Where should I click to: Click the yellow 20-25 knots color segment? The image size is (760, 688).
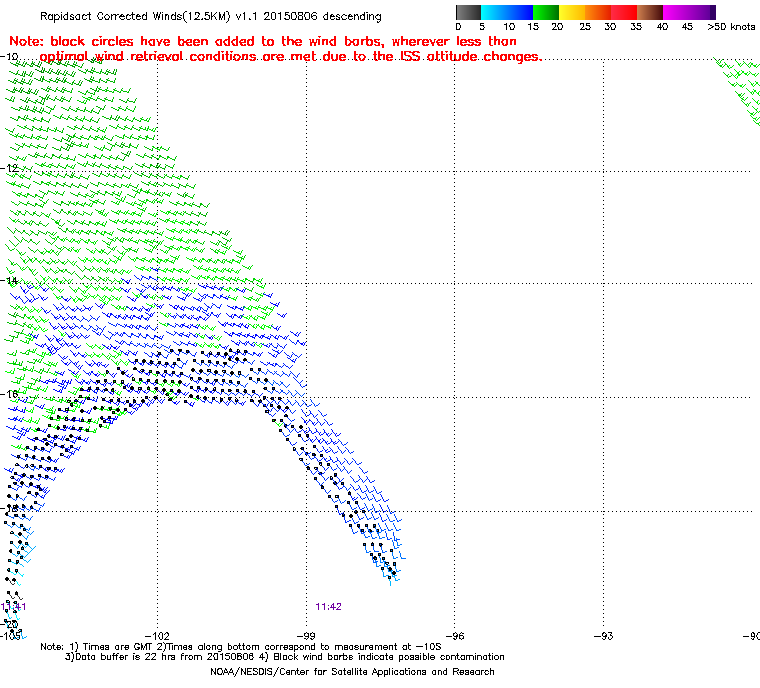572,12
